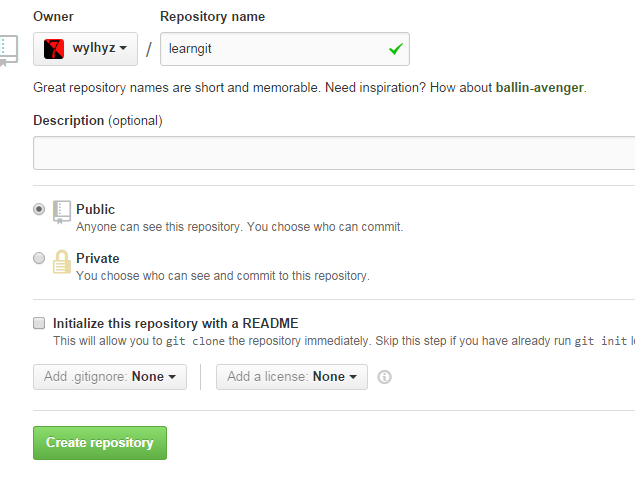Select the Public radio button
Screen dimensions: 635x477
pyautogui.click(x=39, y=209)
